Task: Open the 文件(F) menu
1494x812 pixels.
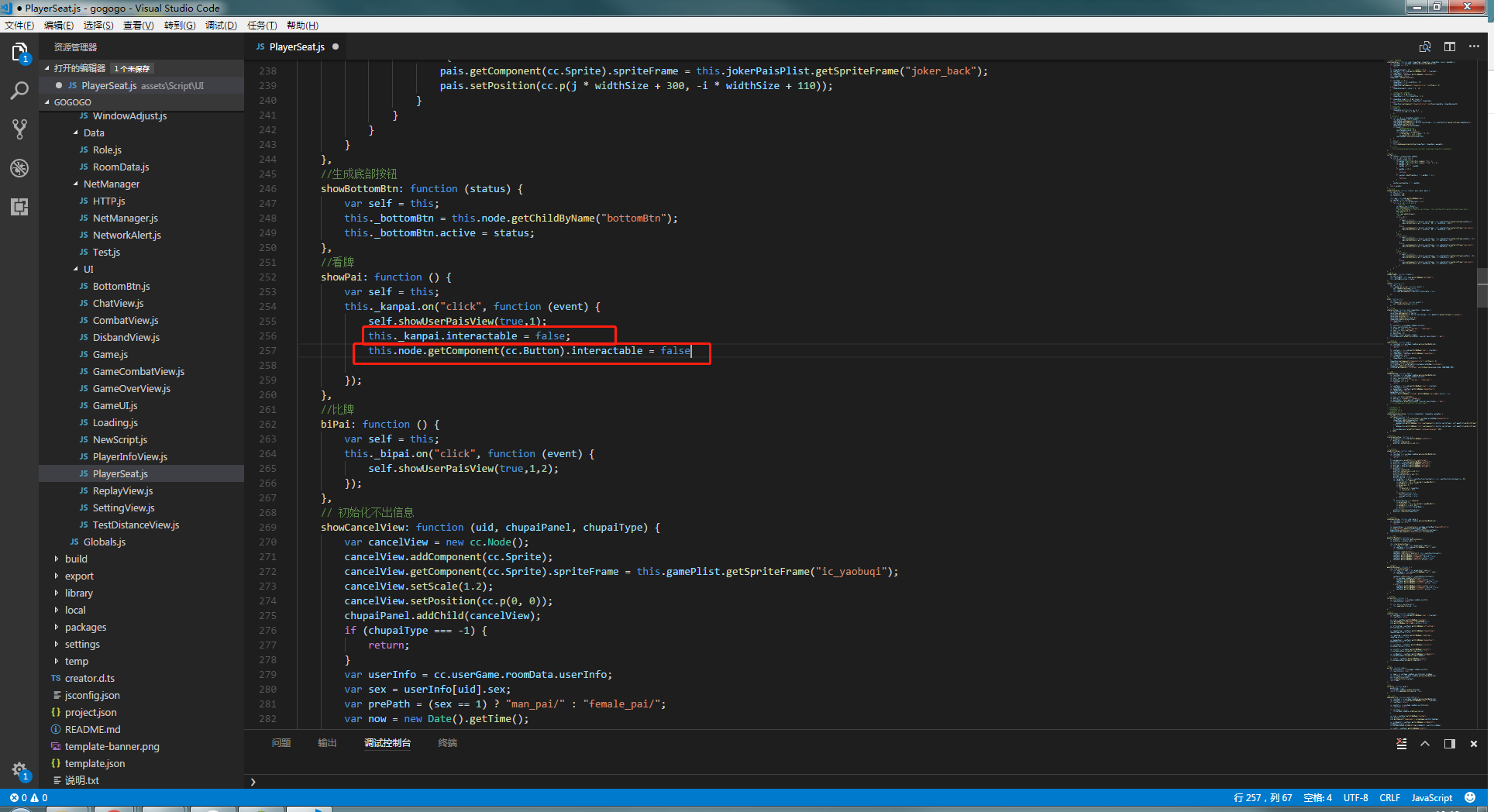Action: click(x=19, y=25)
